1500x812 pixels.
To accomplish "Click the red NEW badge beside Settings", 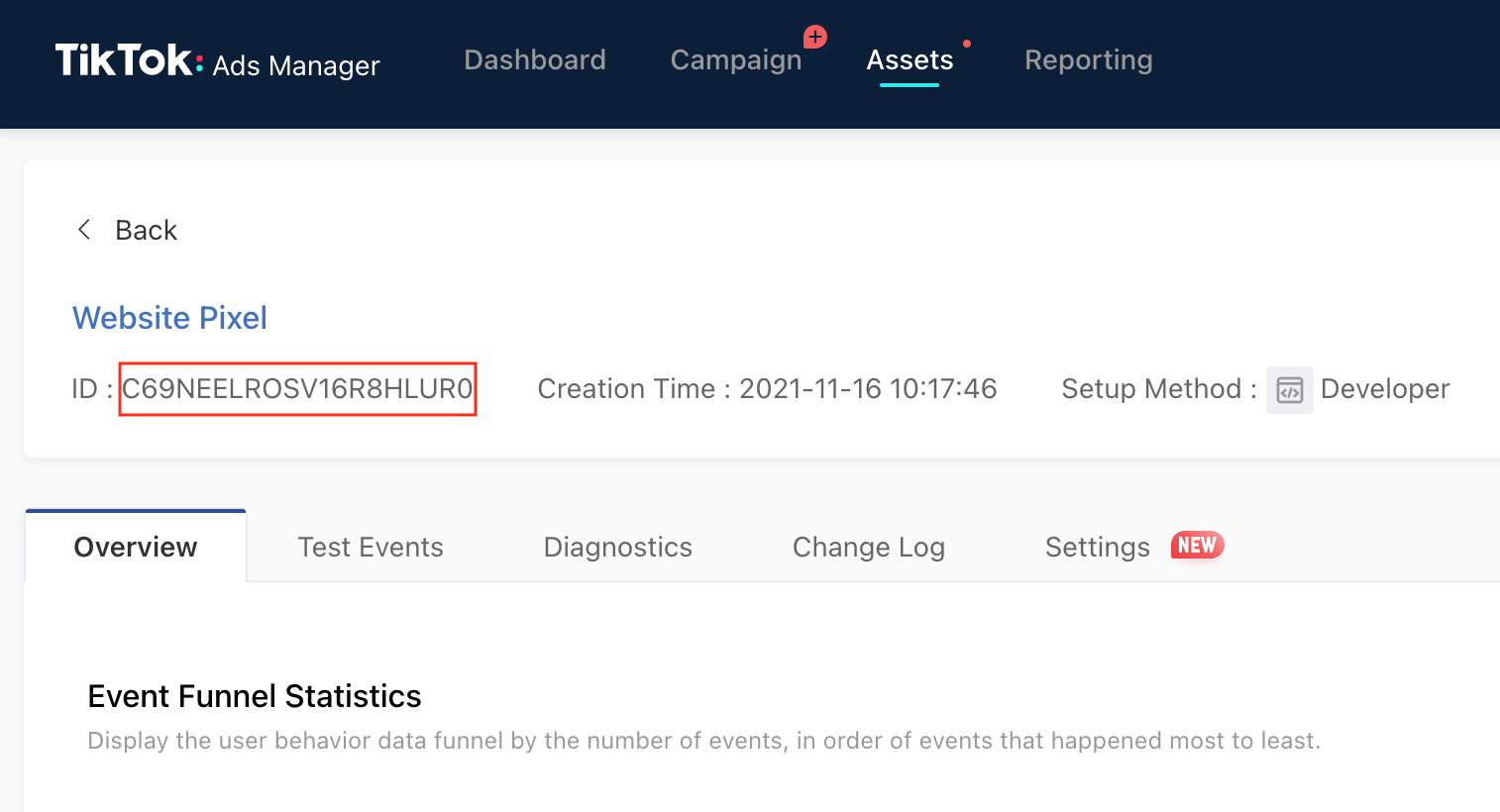I will click(1197, 546).
